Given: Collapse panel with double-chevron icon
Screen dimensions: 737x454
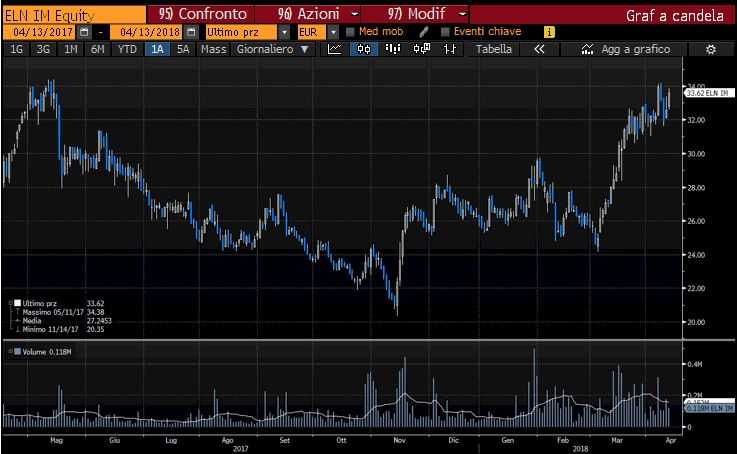Looking at the screenshot, I should (539, 49).
